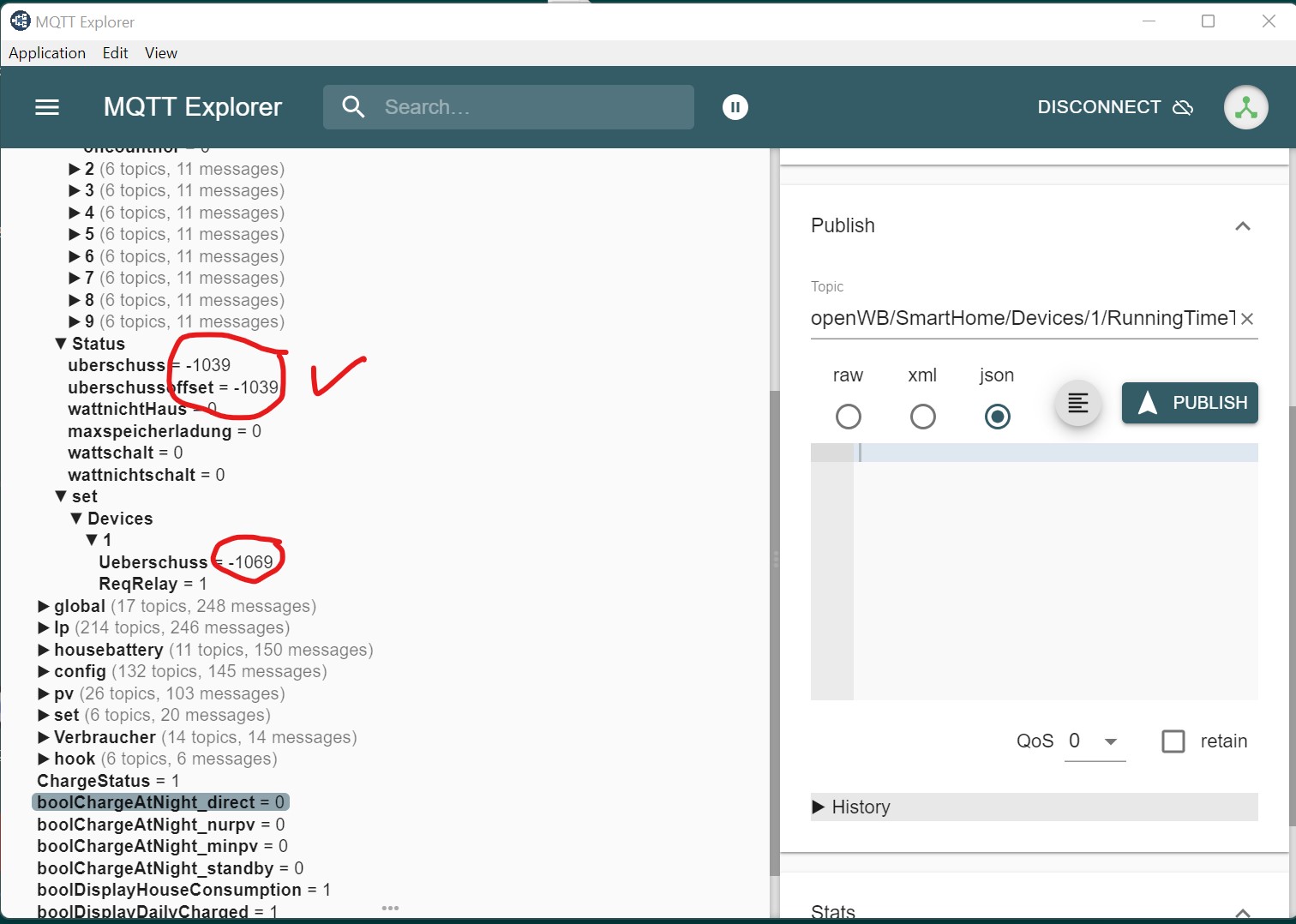
Task: Click the search magnifier icon
Action: [353, 107]
